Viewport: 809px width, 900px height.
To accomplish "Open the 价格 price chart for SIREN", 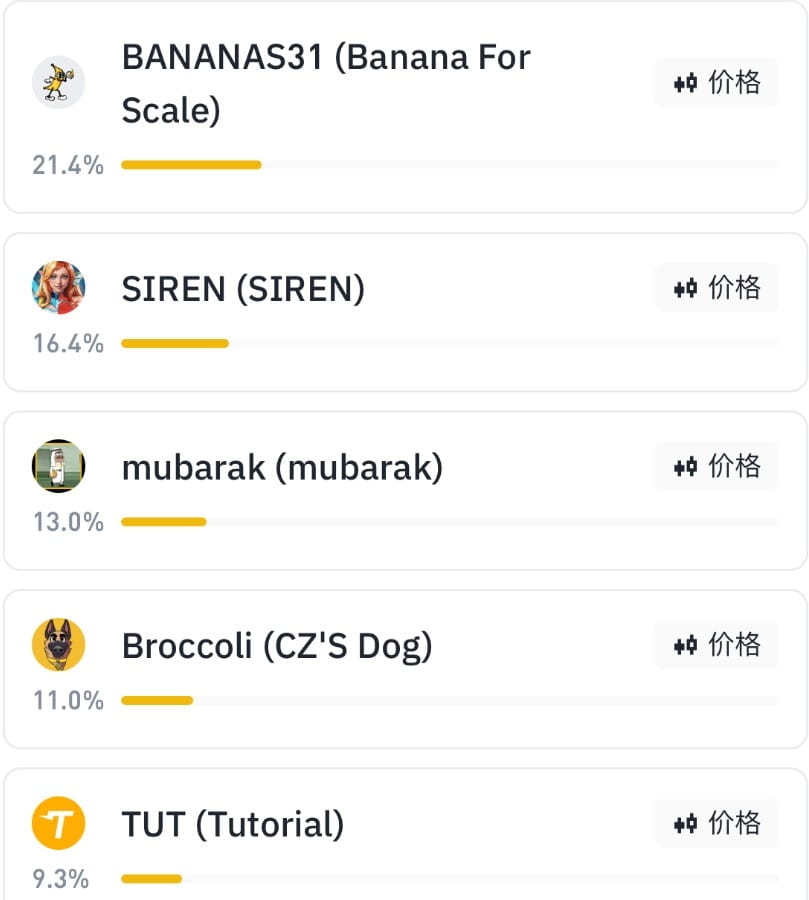I will pos(717,288).
